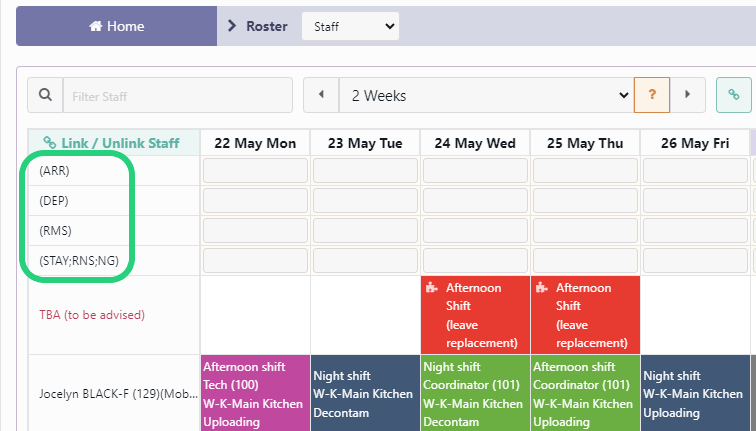Go to next period with right arrow
756x431 pixels.
click(687, 96)
